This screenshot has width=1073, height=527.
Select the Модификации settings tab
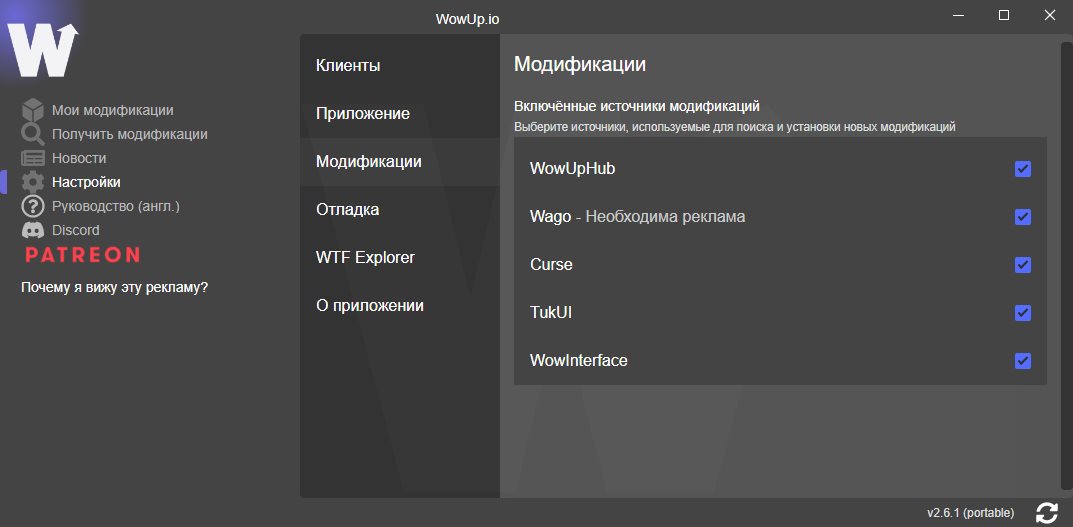(400, 162)
